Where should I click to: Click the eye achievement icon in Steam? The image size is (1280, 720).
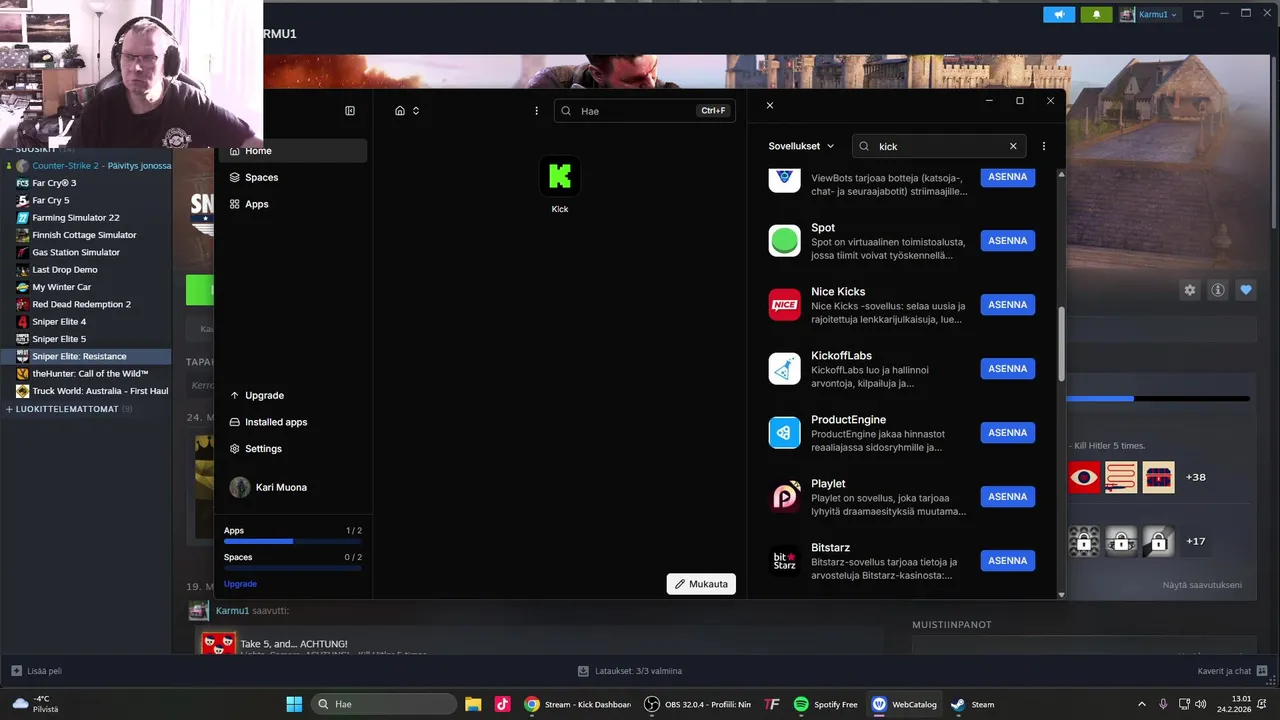coord(1084,477)
